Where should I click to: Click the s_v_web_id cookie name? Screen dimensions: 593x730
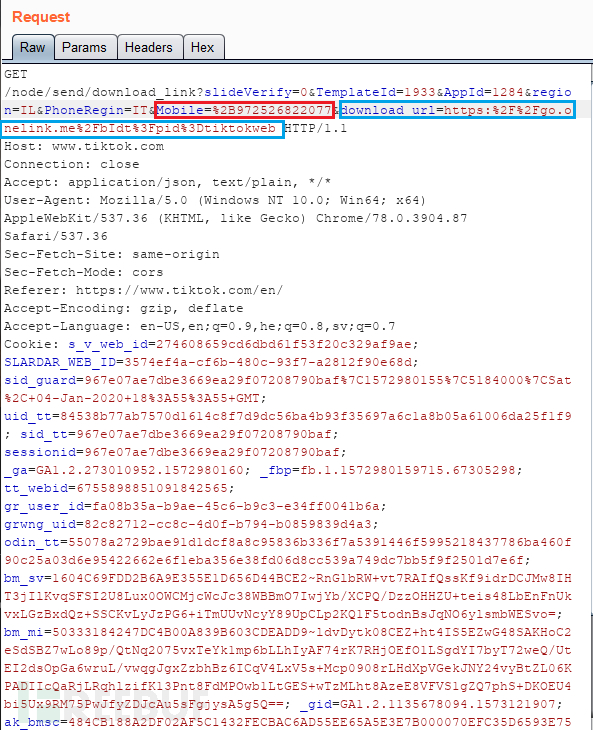click(x=108, y=344)
